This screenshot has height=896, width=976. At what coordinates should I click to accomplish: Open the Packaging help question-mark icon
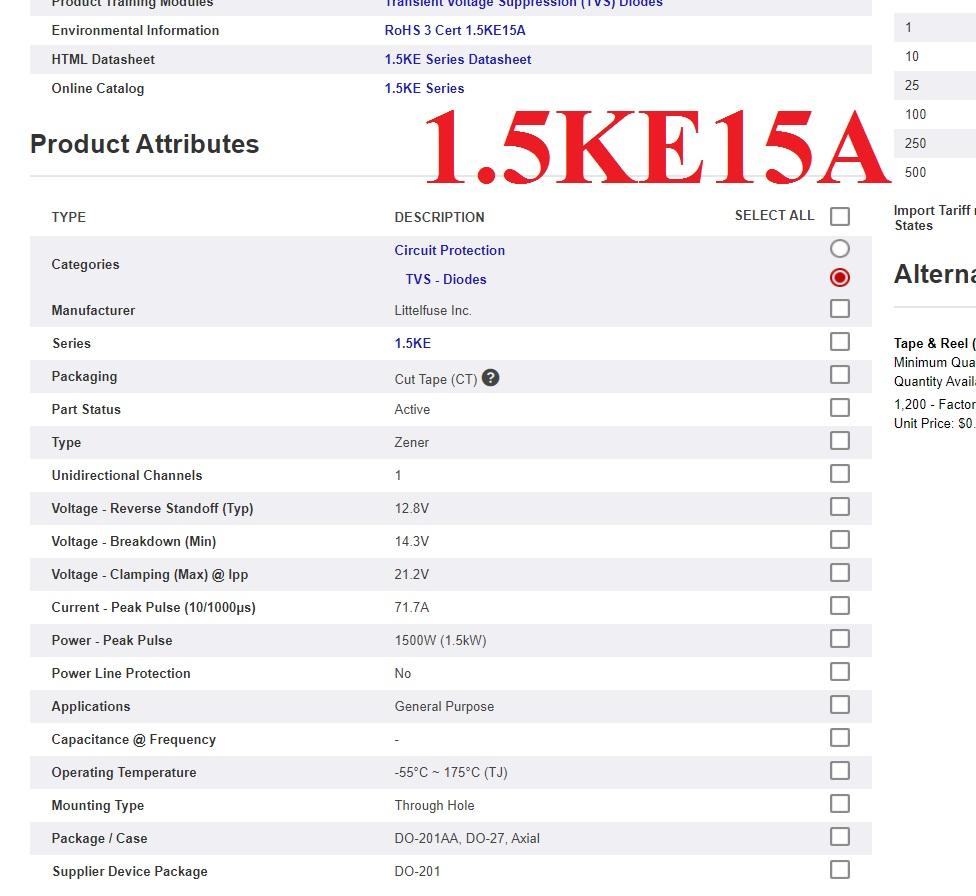pos(490,377)
